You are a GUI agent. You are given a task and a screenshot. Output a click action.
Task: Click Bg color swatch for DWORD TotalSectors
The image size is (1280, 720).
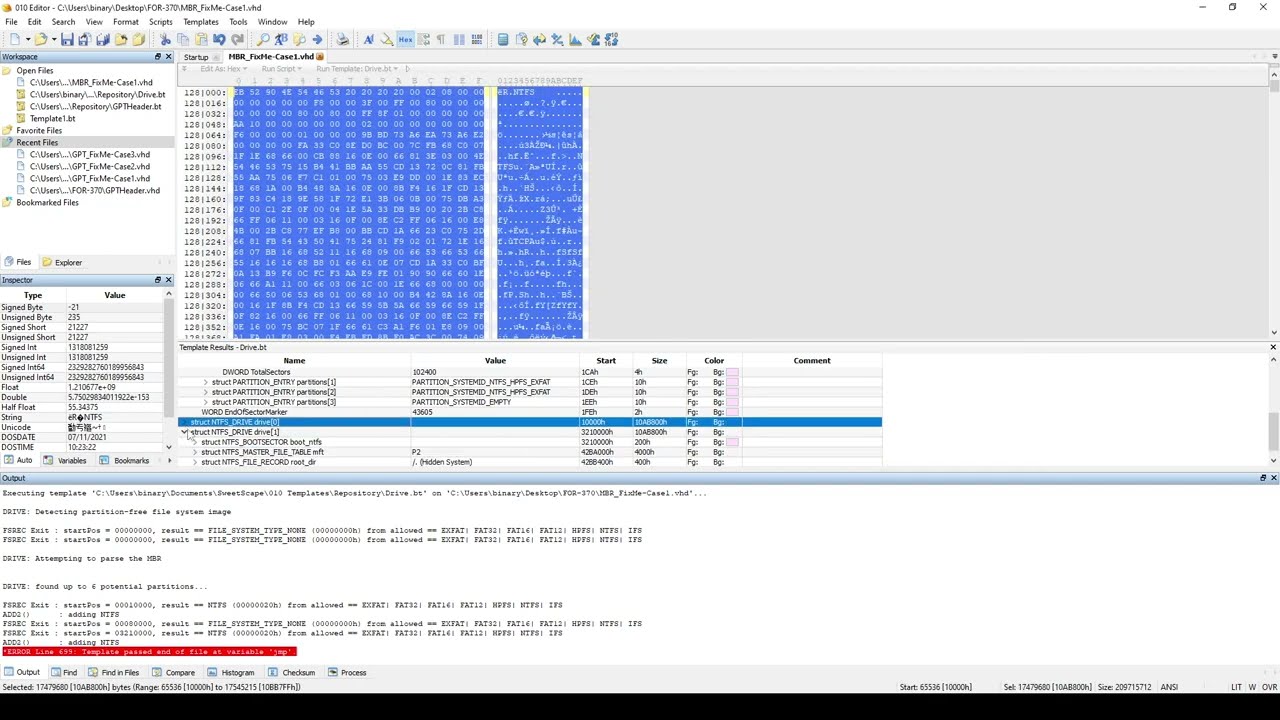tap(732, 372)
